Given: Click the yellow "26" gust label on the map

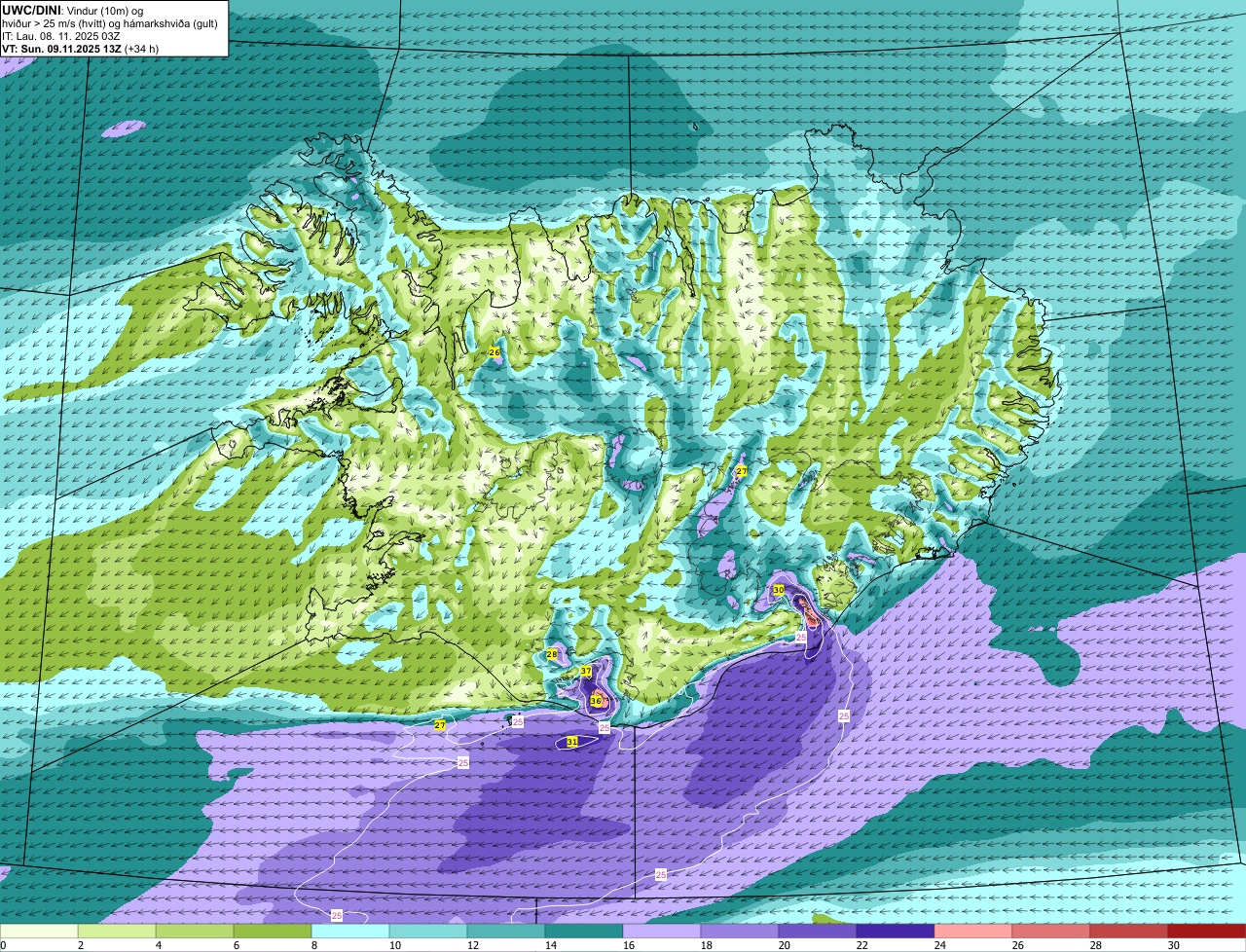Looking at the screenshot, I should click(x=494, y=351).
